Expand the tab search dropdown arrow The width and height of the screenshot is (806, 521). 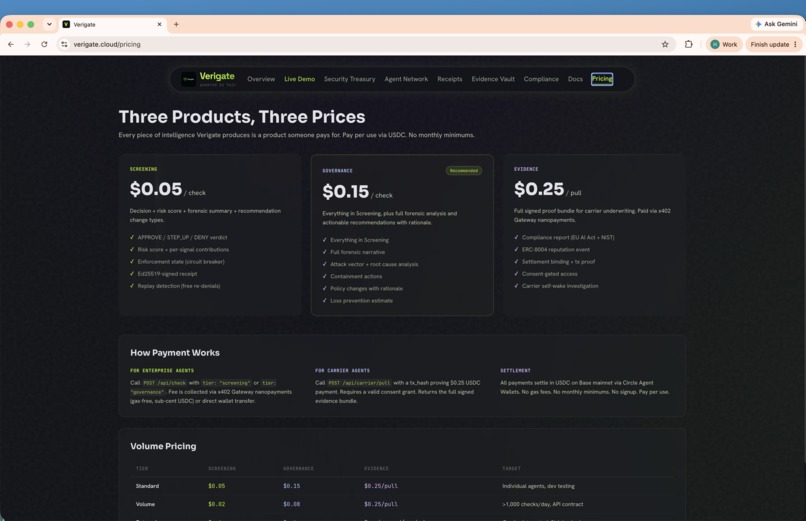49,24
